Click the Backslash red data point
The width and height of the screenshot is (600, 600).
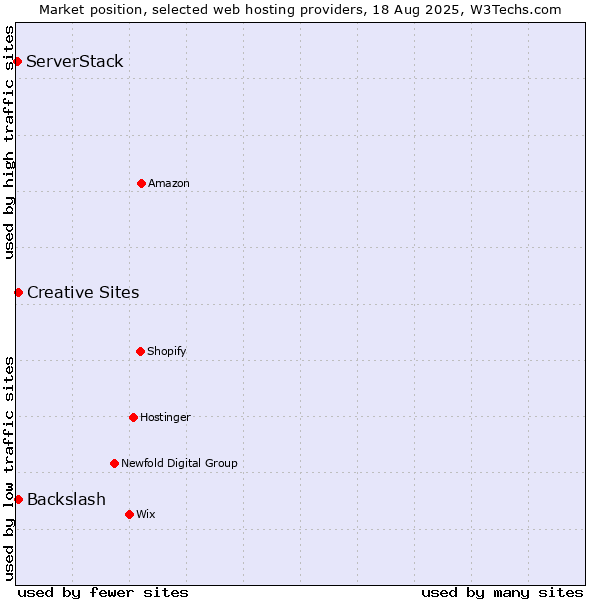coord(18,499)
